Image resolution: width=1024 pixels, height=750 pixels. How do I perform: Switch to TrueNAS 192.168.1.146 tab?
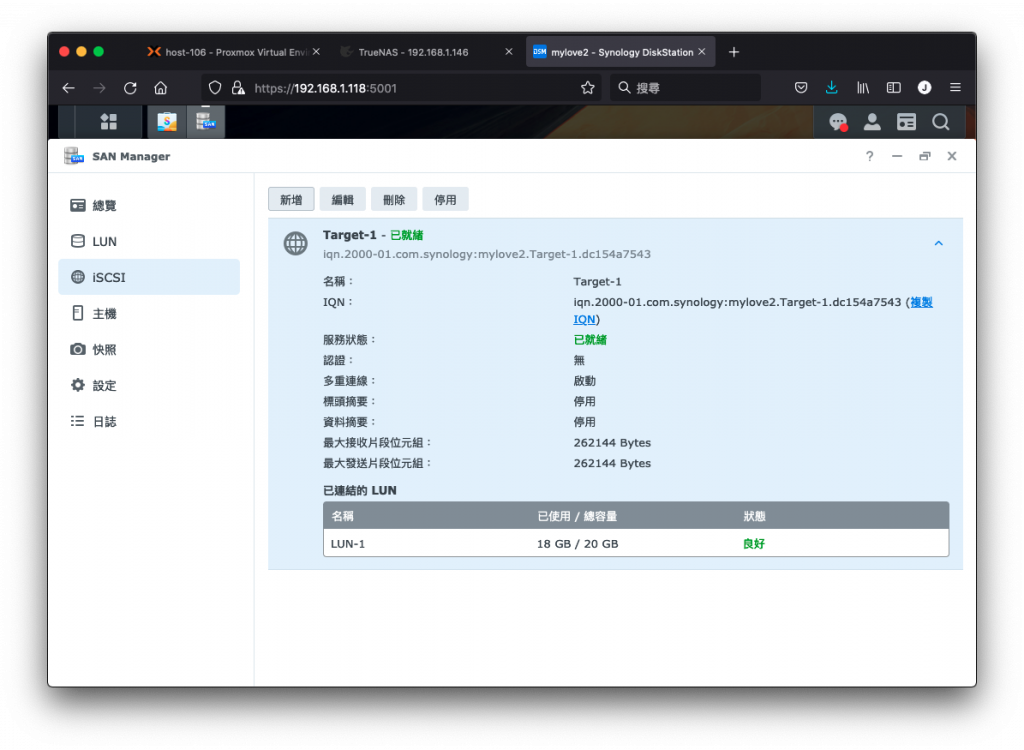click(426, 52)
